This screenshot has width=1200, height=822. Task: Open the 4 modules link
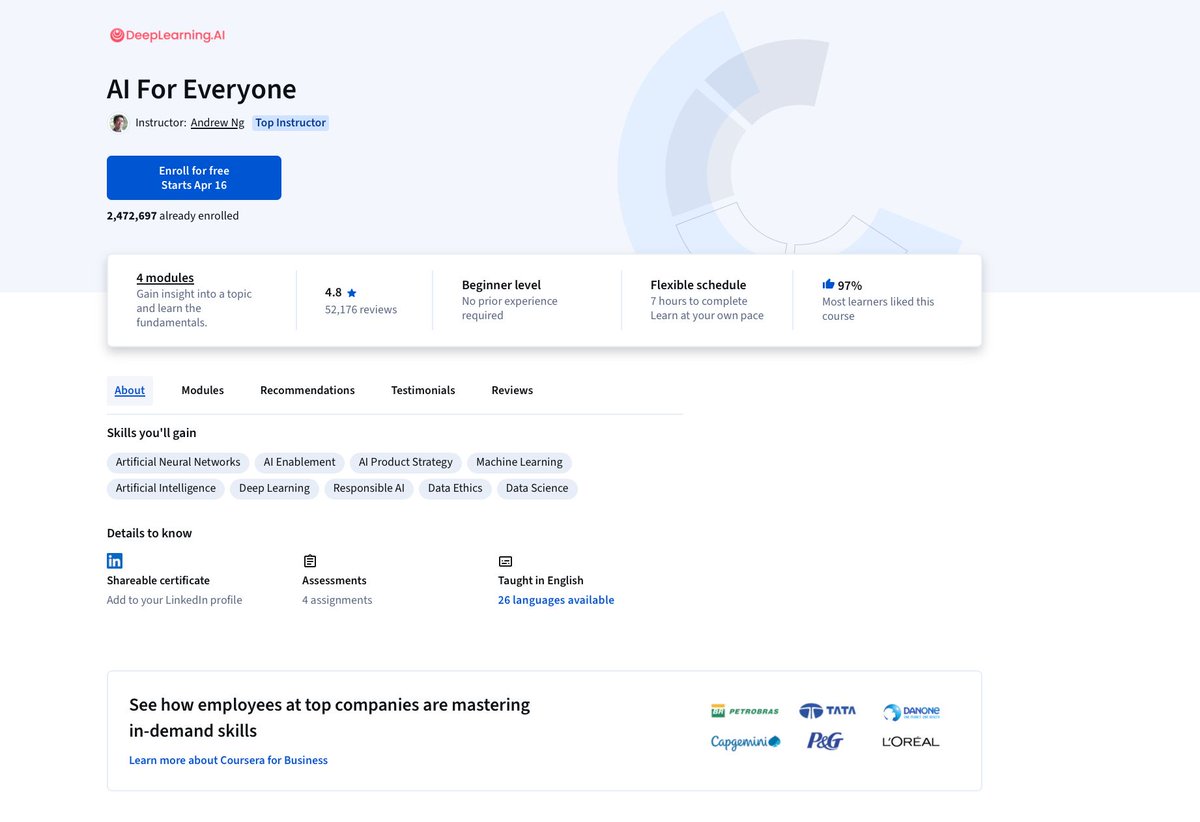point(165,278)
